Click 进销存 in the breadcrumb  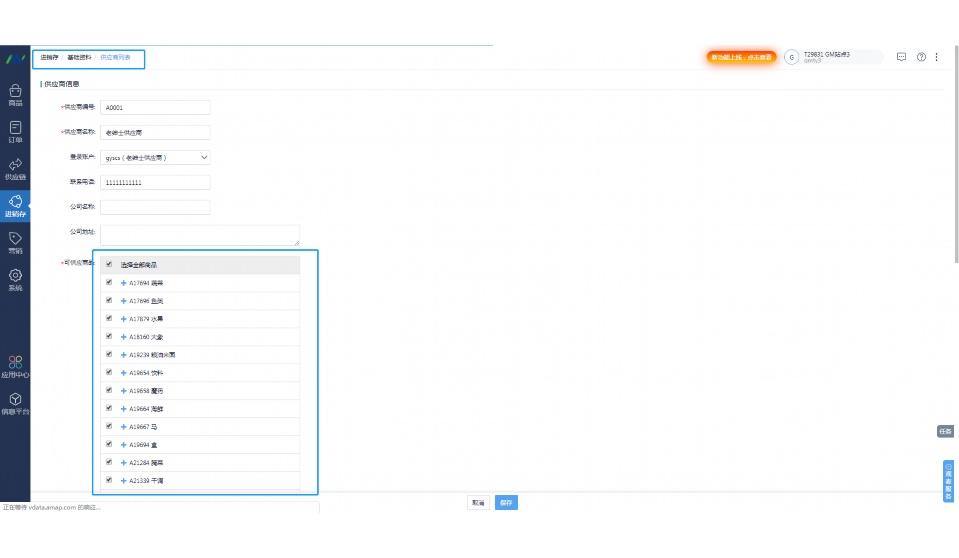pos(48,58)
